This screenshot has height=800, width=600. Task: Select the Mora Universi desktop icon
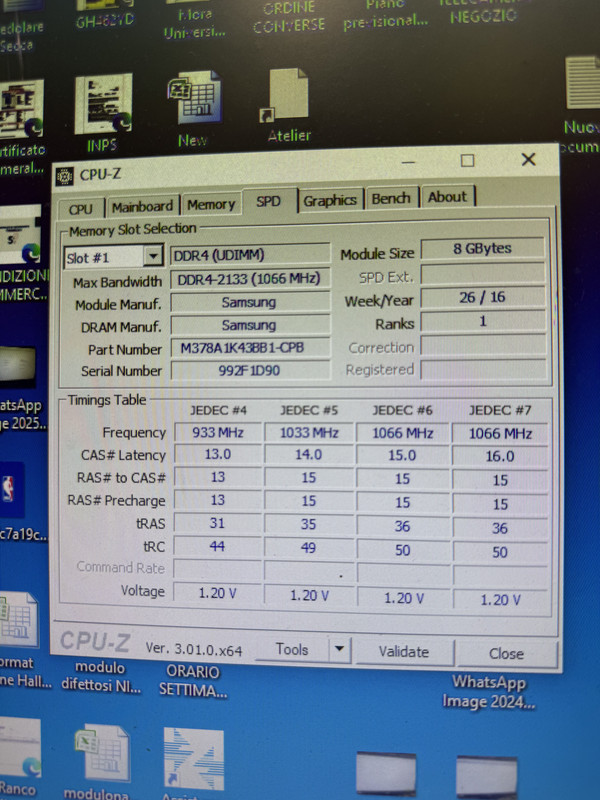coord(194,19)
